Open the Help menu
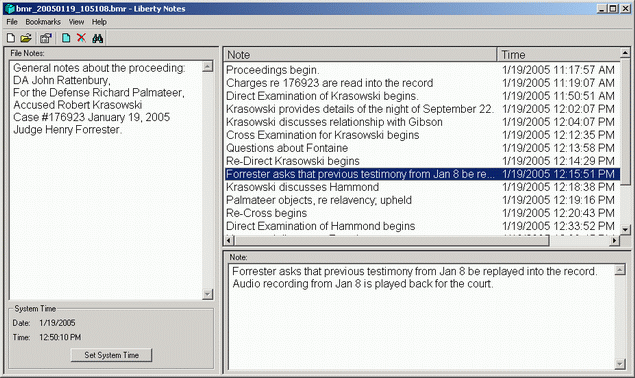The height and width of the screenshot is (378, 635). [99, 22]
